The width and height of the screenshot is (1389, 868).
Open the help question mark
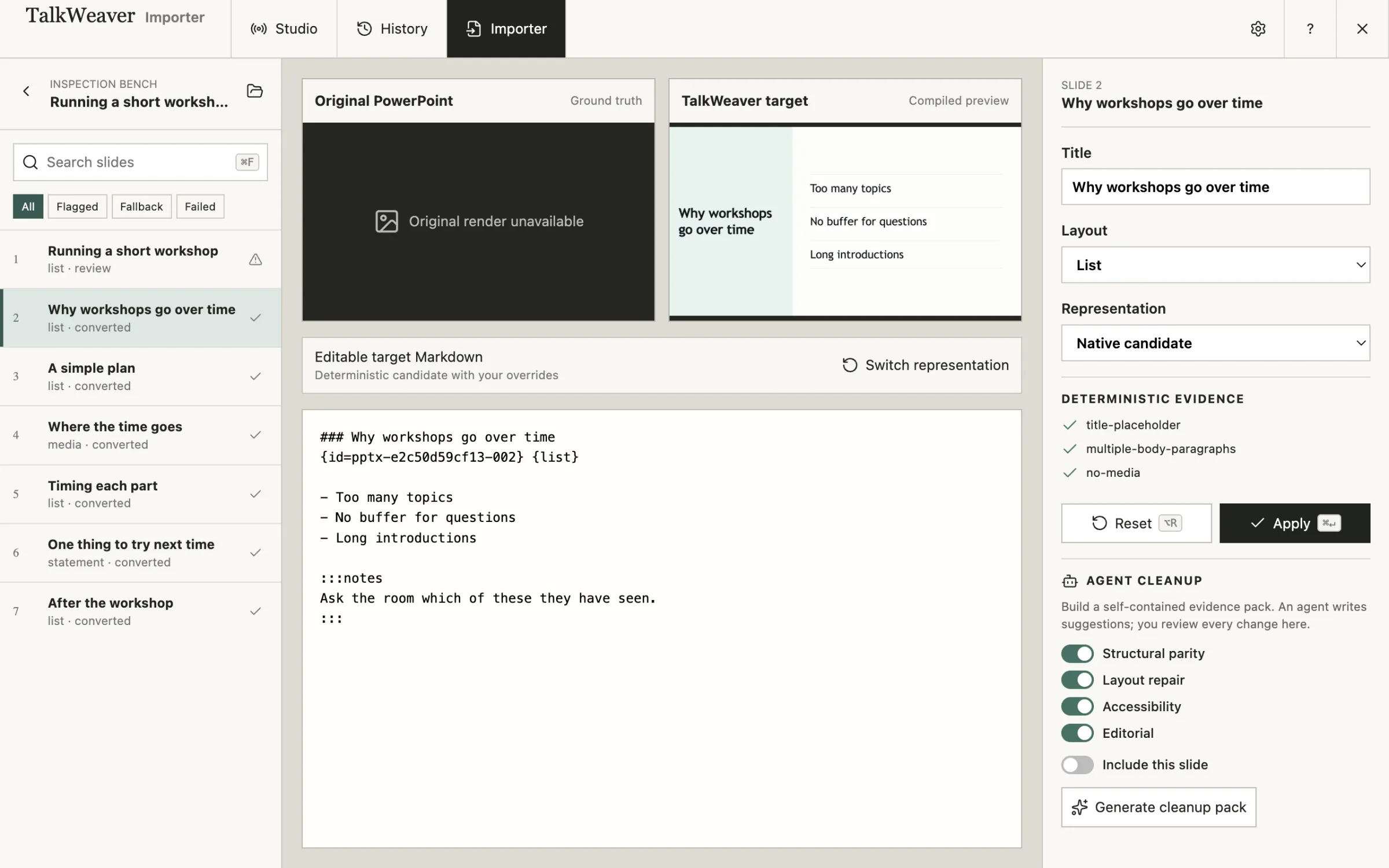(1310, 28)
